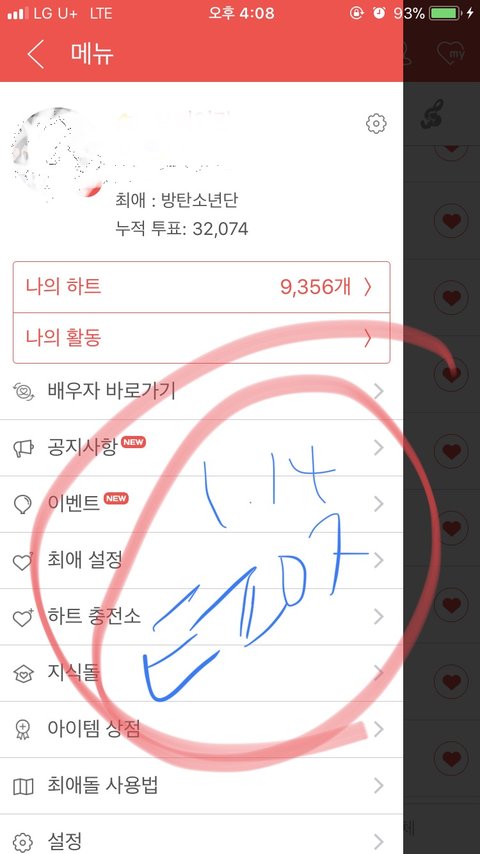
Task: Tap the 지식돌 graduation cap icon
Action: click(x=23, y=674)
